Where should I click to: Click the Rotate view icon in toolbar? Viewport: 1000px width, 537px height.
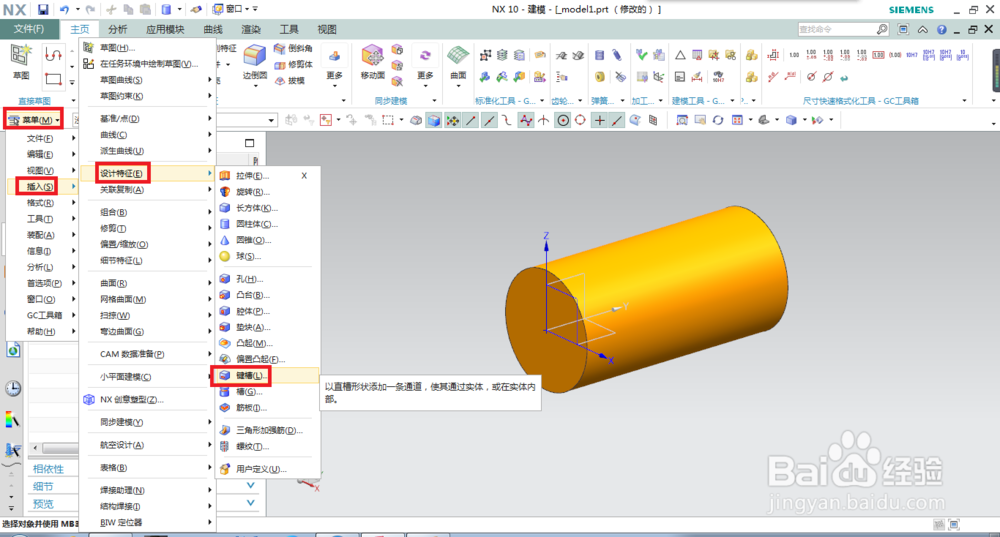(718, 120)
